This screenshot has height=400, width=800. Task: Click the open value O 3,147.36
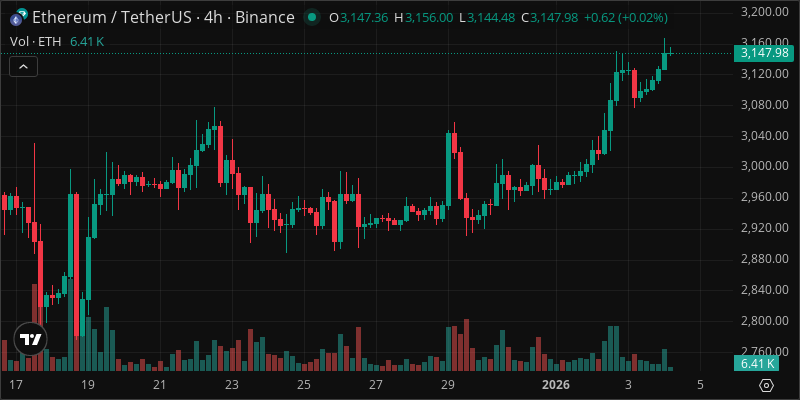pyautogui.click(x=359, y=18)
